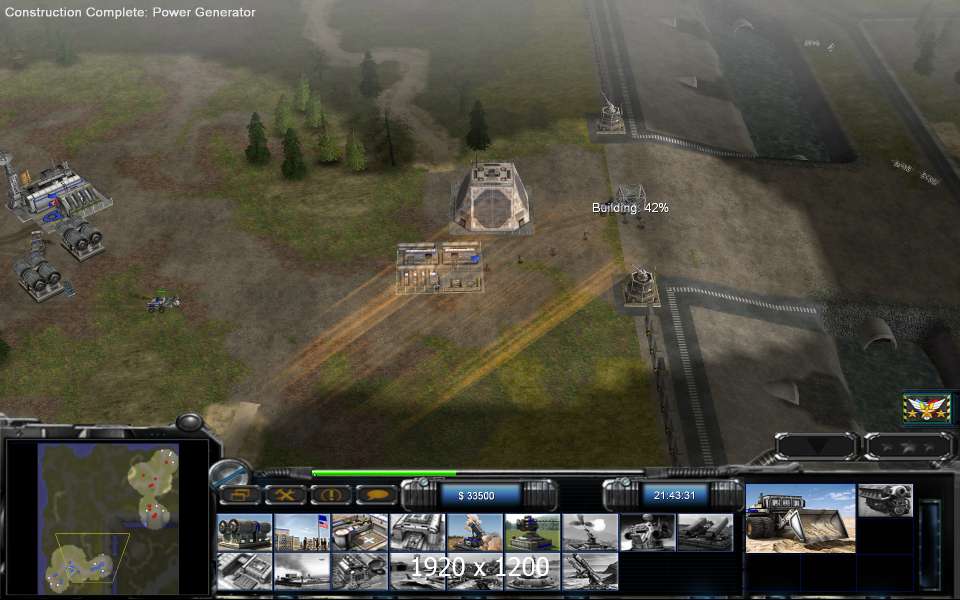Click the queued generator icon beside bulldozer portrait
The width and height of the screenshot is (960, 600).
[x=885, y=500]
